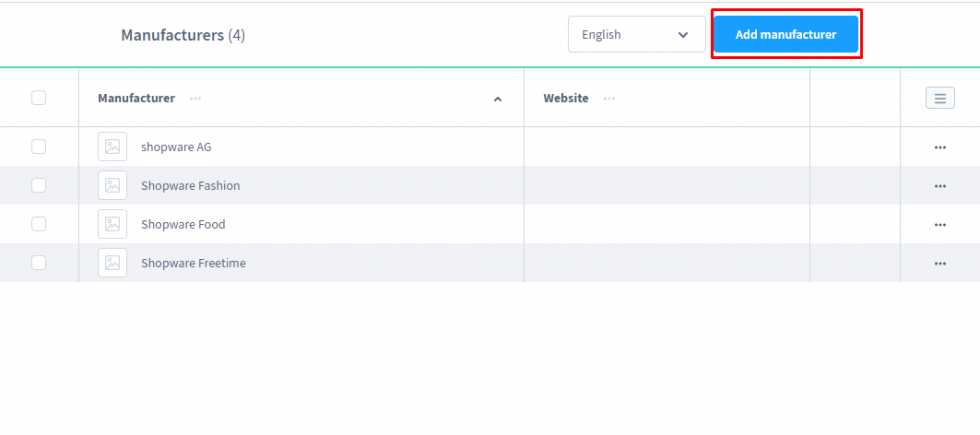Click the Add manufacturer button
The height and width of the screenshot is (435, 980).
pos(785,34)
